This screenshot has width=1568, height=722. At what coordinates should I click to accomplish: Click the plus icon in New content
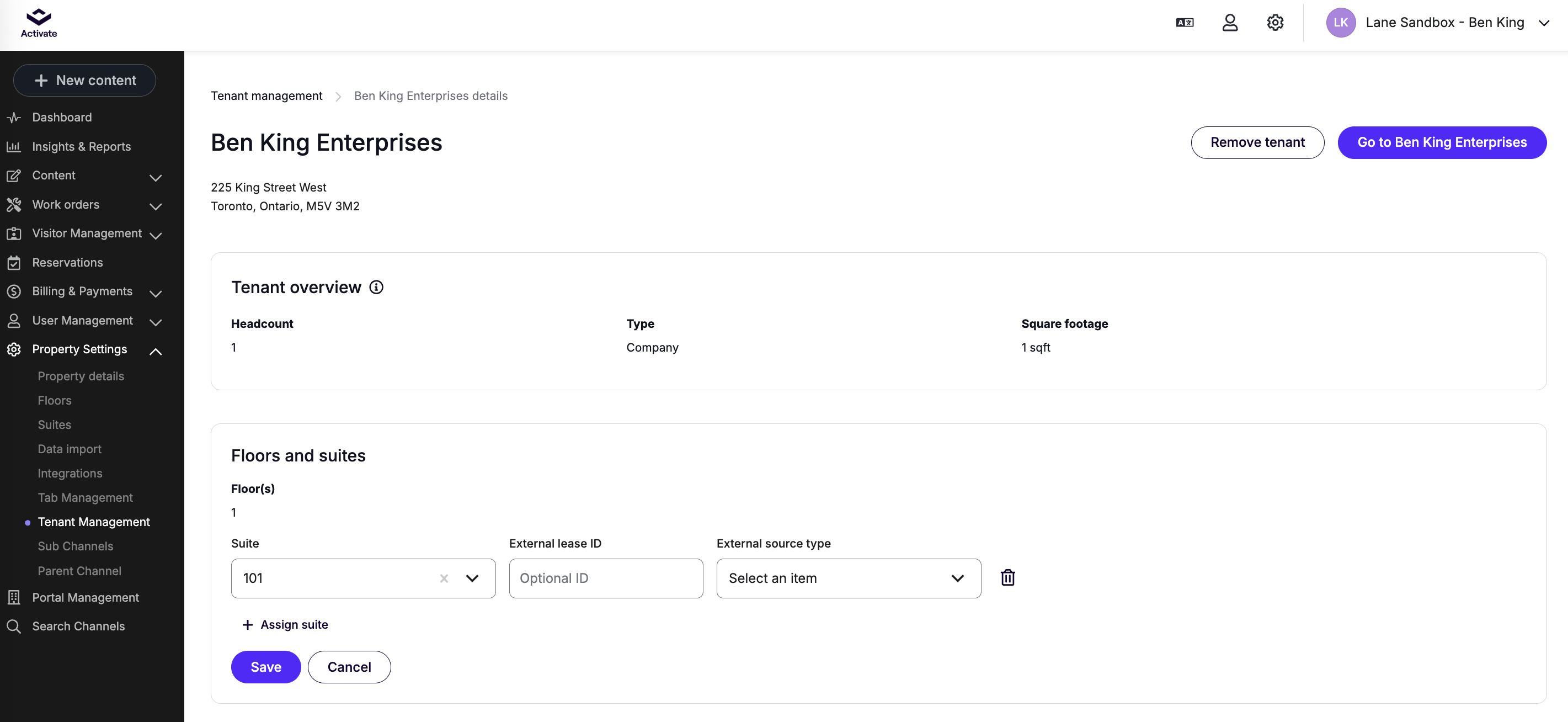coord(41,81)
